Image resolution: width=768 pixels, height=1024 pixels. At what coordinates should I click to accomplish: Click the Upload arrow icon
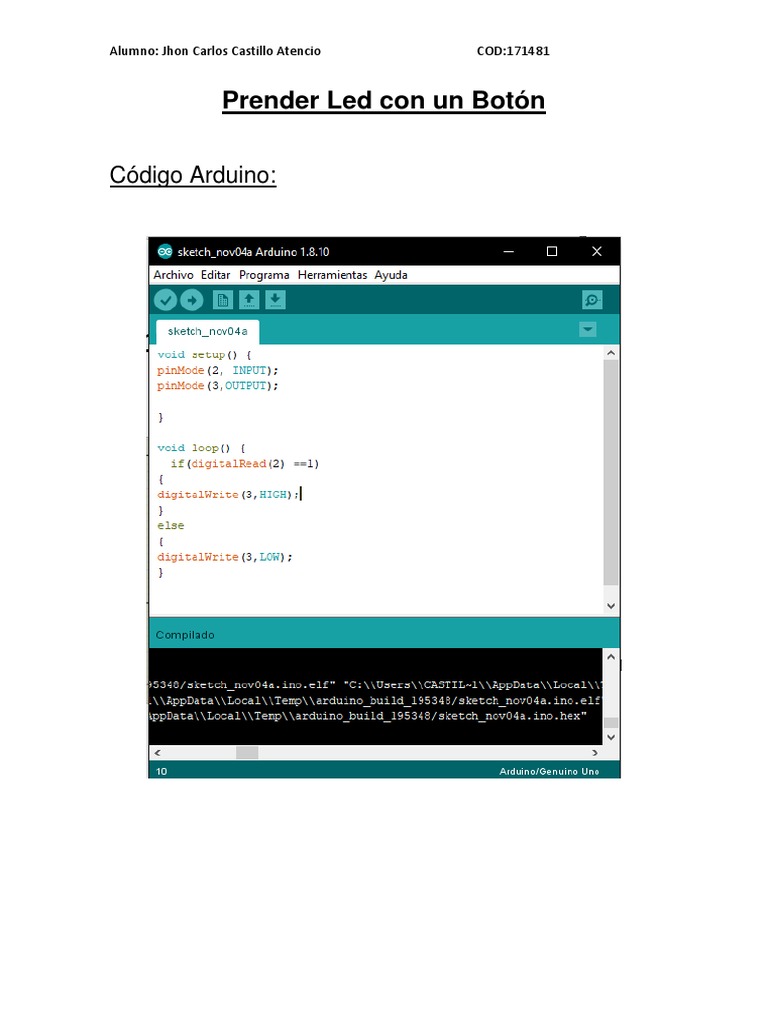191,300
